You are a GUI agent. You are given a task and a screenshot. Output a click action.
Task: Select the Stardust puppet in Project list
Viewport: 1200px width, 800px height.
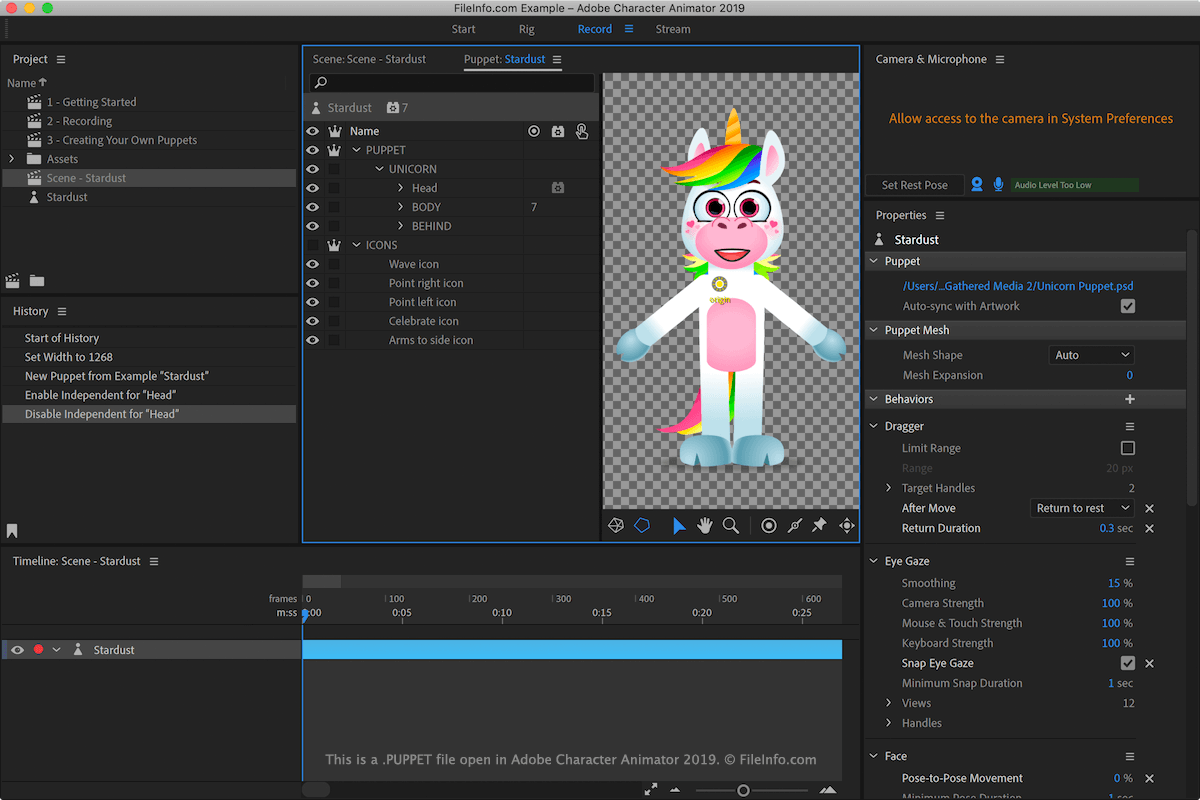[67, 197]
